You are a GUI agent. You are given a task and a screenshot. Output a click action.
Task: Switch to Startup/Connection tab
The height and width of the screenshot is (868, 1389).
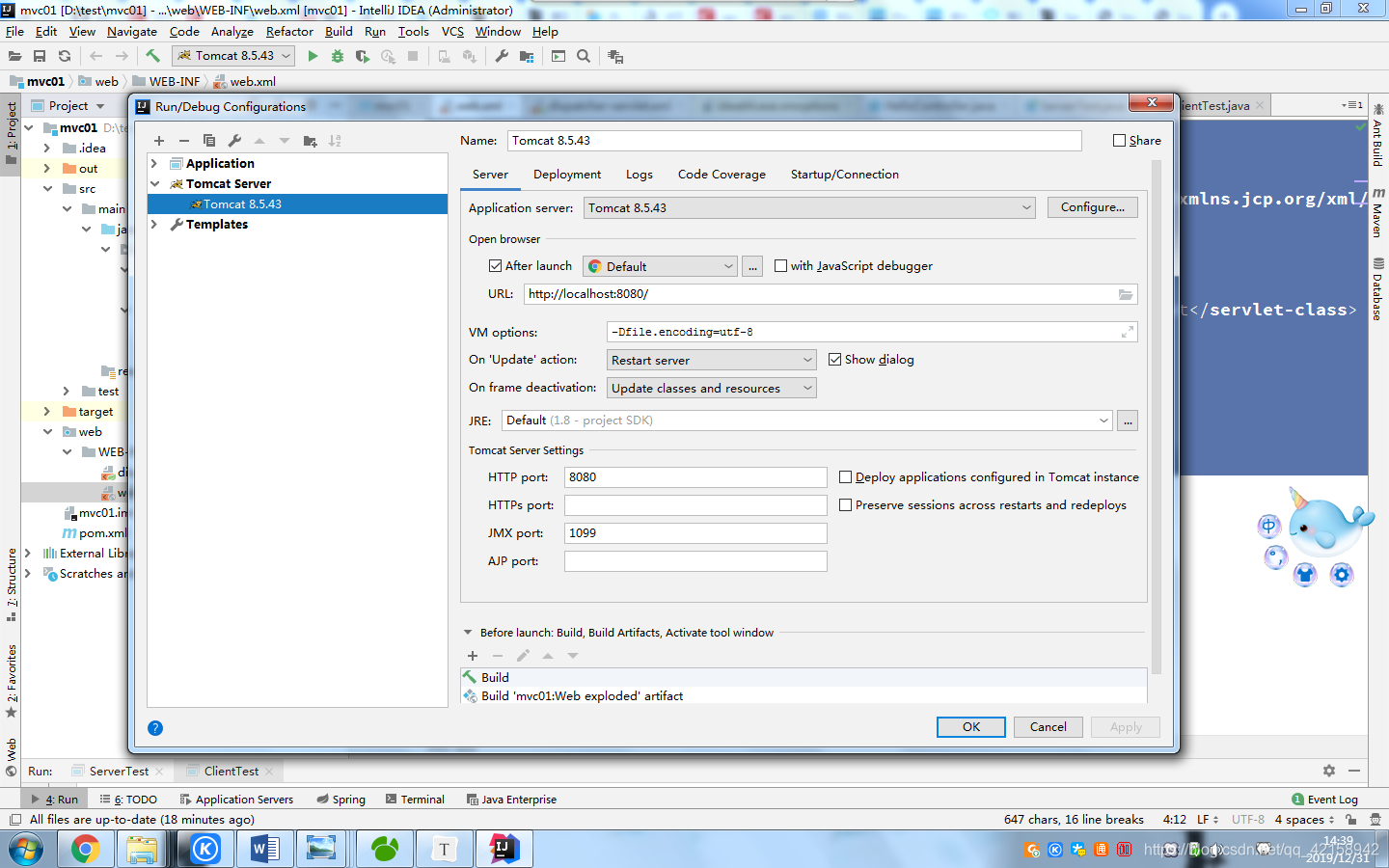pos(845,175)
